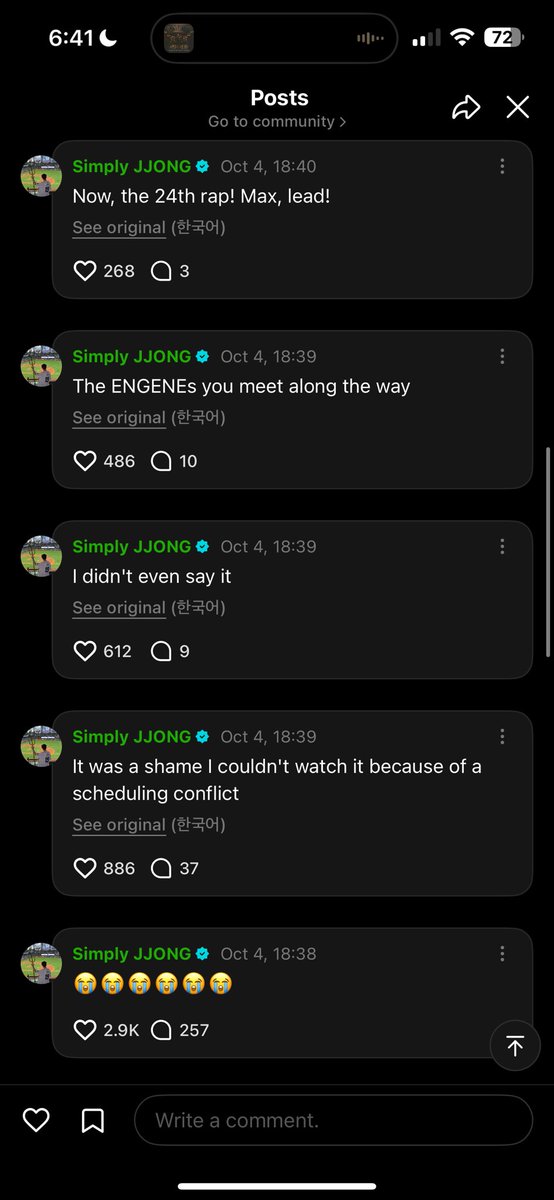Screen dimensions: 554x1200
Task: Go to community link under Posts
Action: click(x=277, y=121)
